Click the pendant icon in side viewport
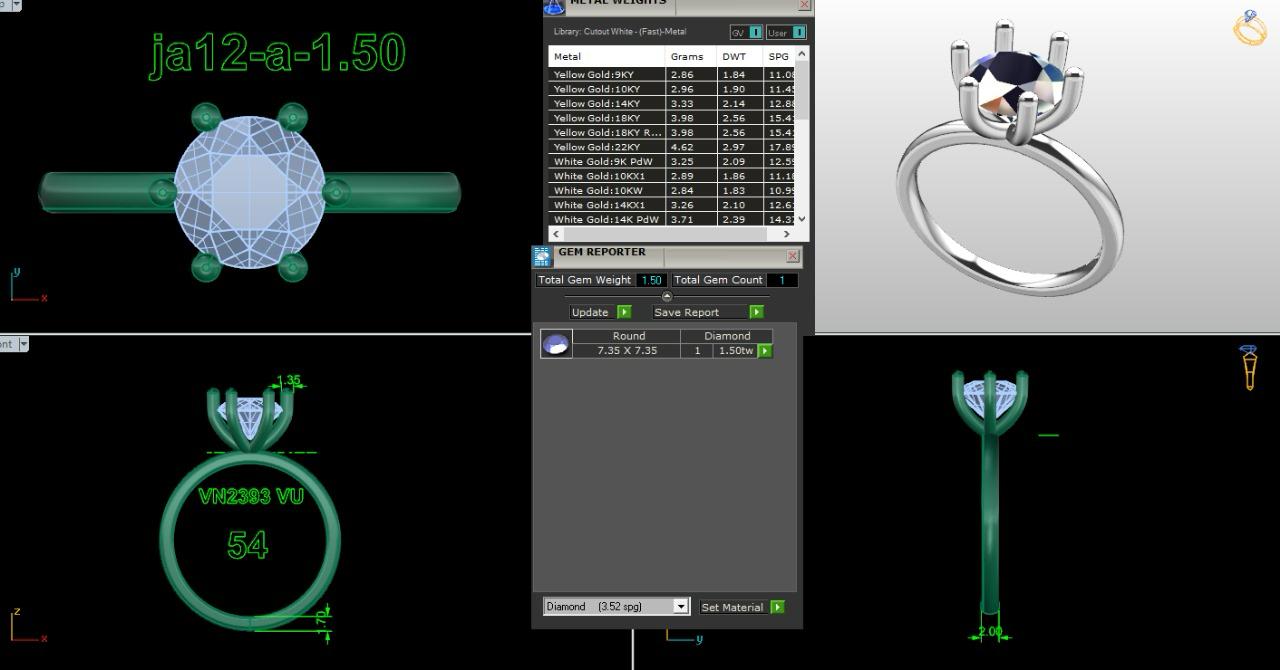Screen dimensions: 1280x670 click(1249, 367)
